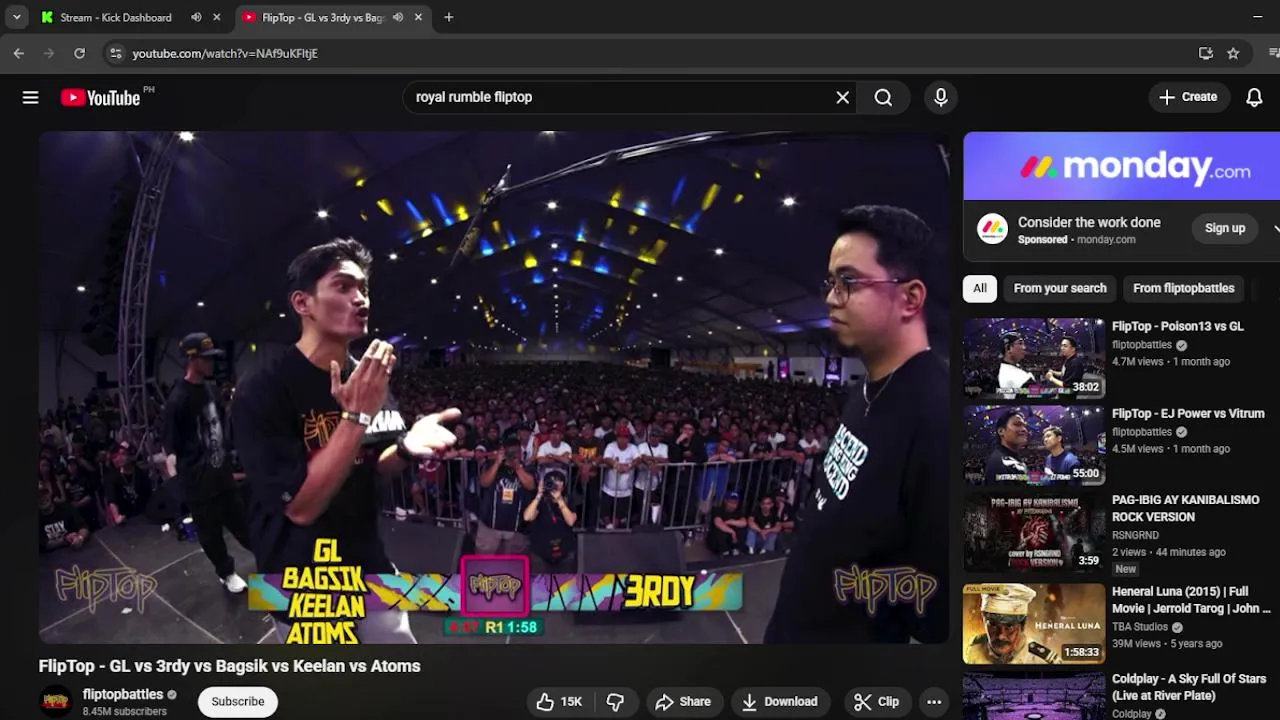Open Coldplay live video thumbnail

click(x=1033, y=696)
